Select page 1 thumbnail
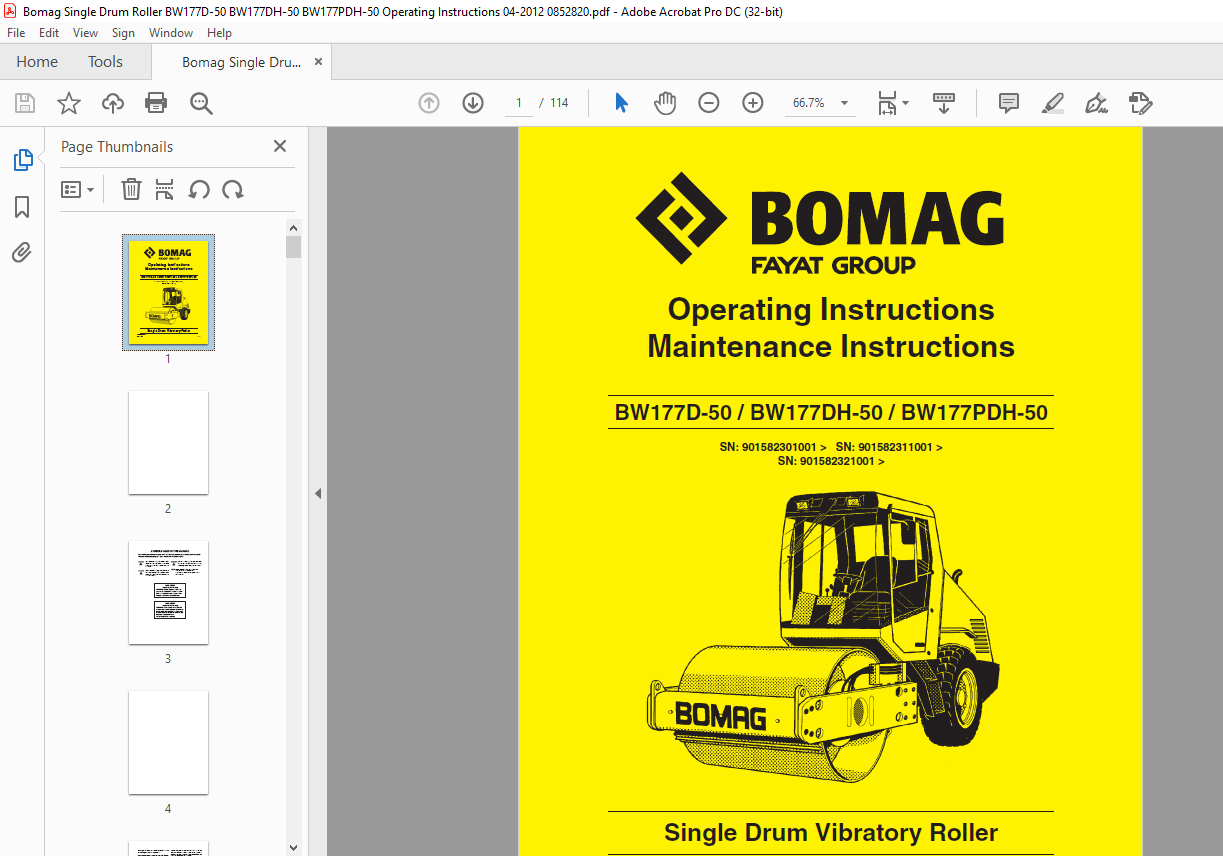This screenshot has width=1223, height=856. [x=168, y=292]
